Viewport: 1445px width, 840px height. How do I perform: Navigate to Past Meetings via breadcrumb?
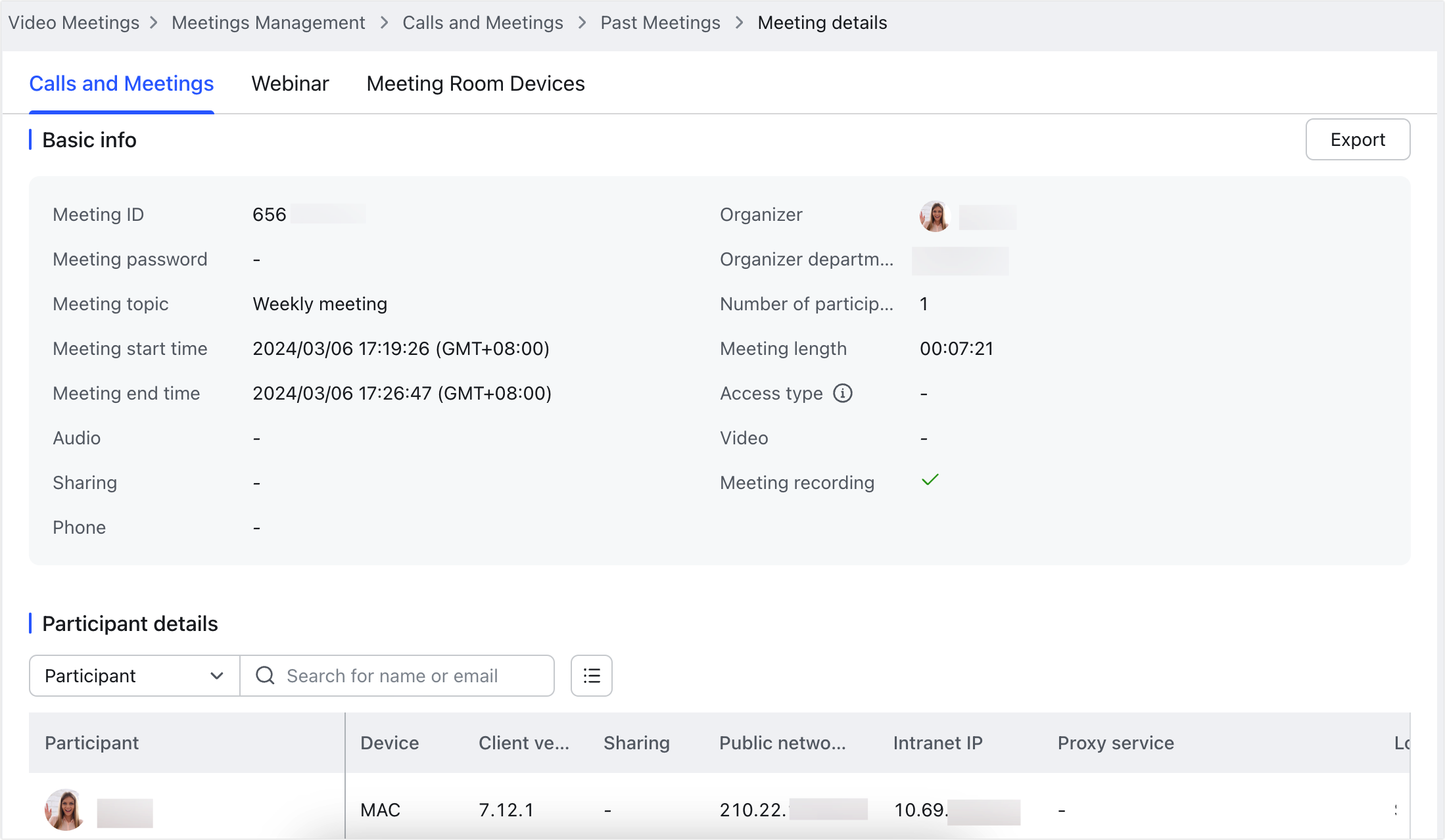point(660,22)
